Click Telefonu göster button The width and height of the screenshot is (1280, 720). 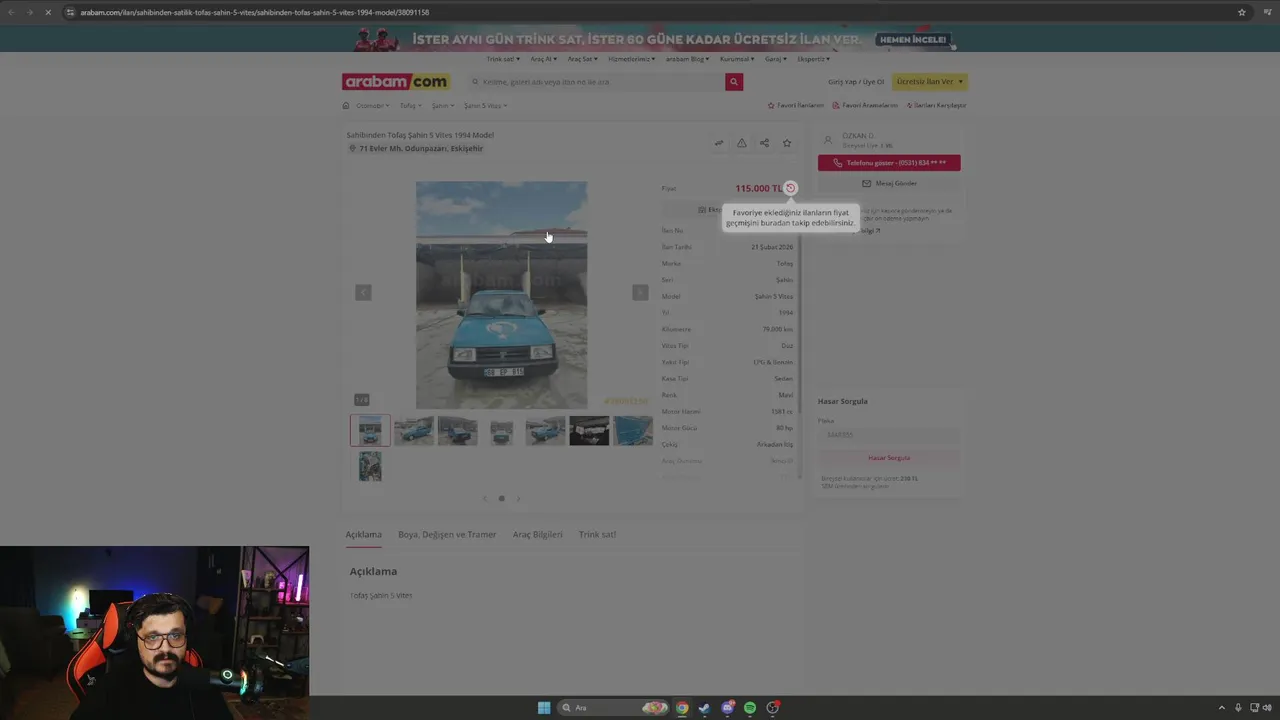[889, 162]
